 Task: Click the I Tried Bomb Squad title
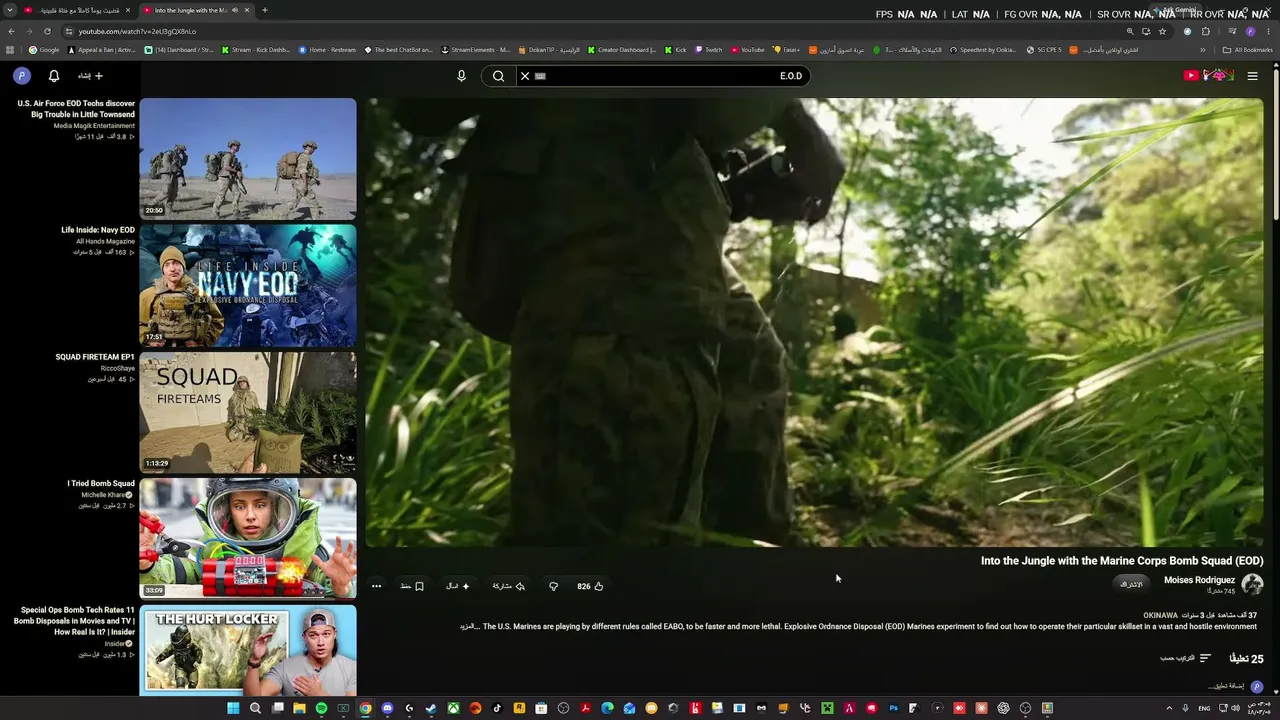tap(101, 484)
